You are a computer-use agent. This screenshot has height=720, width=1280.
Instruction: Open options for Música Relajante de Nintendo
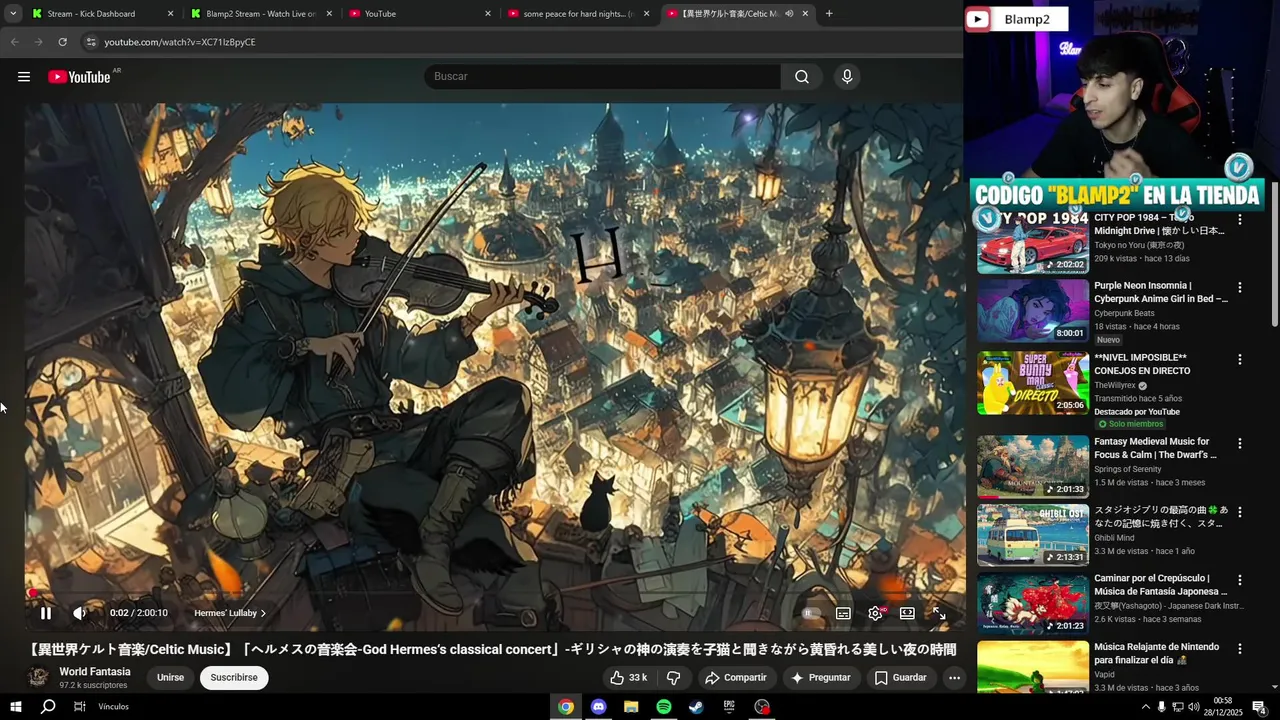coord(1240,648)
